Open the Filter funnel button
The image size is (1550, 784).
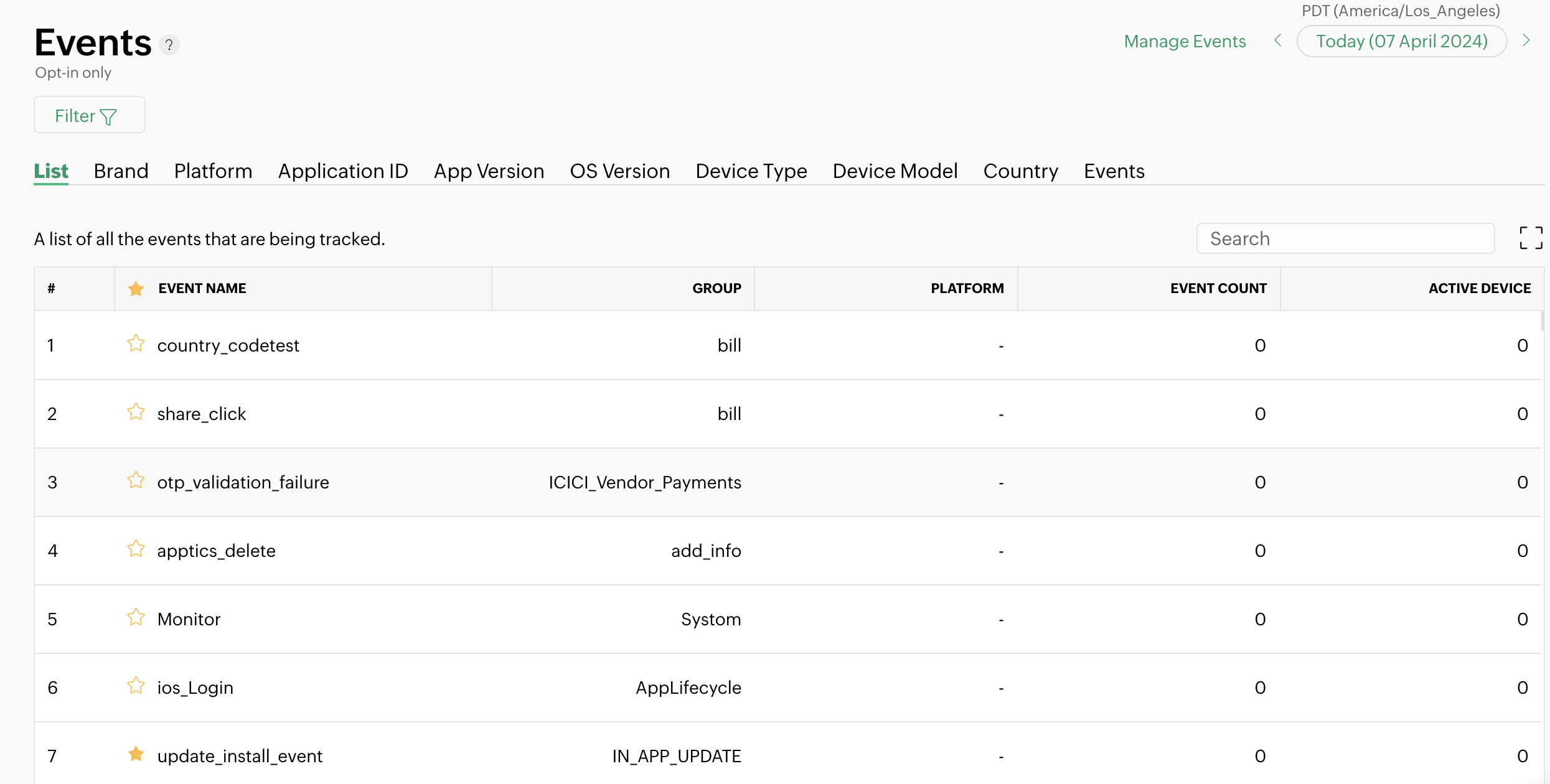(90, 115)
